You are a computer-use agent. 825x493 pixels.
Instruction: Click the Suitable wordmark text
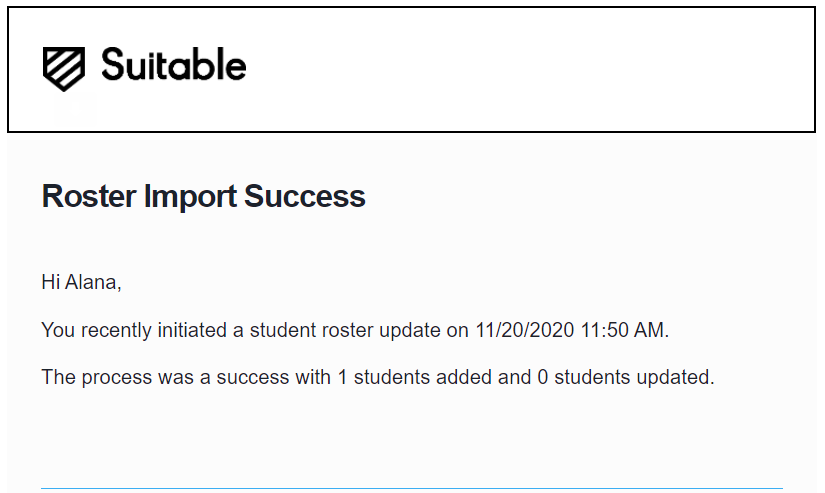(x=174, y=65)
